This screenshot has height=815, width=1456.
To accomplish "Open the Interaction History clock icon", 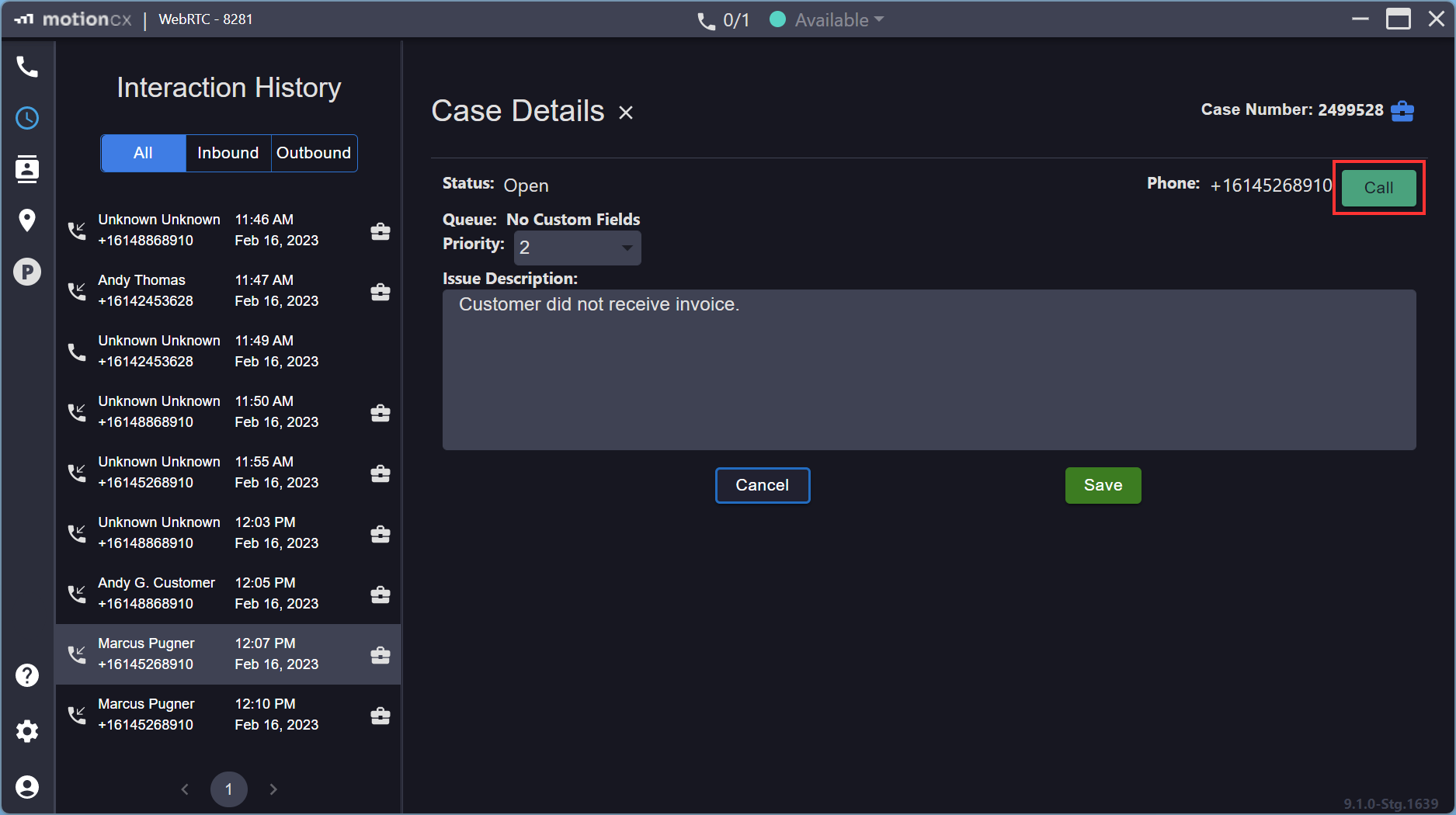I will pyautogui.click(x=27, y=118).
